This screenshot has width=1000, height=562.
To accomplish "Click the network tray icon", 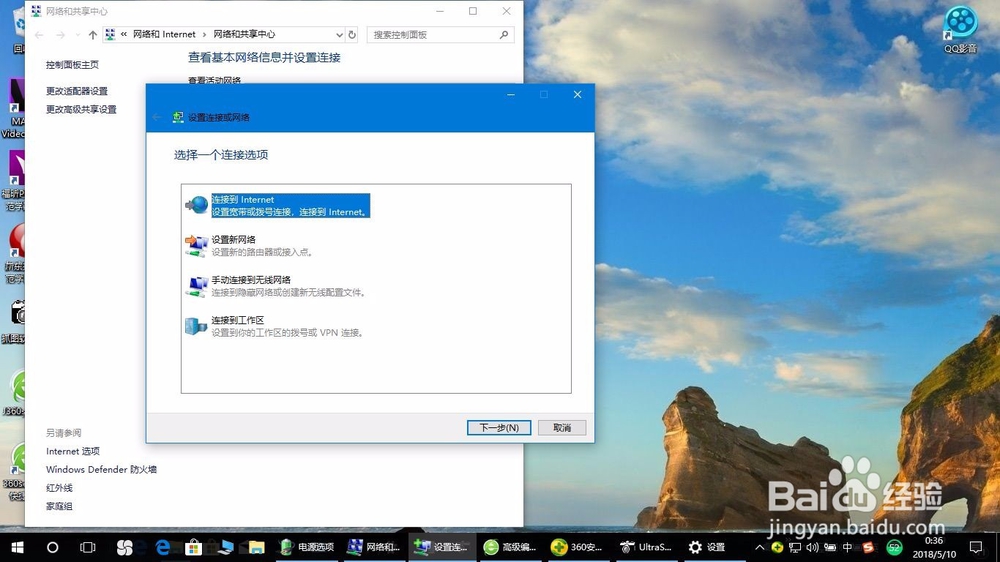I will 795,547.
